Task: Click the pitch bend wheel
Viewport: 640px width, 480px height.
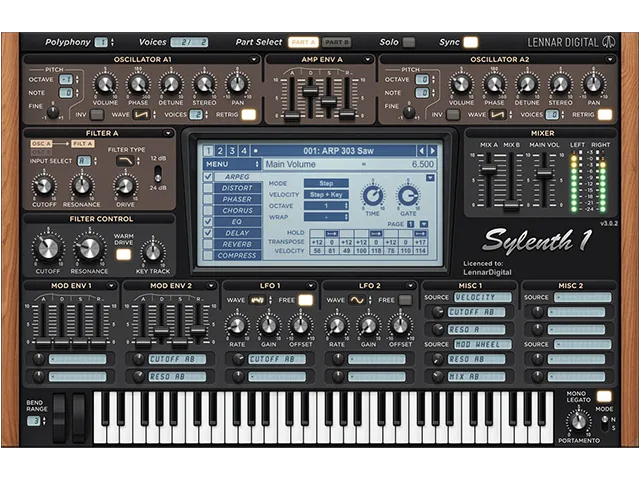Action: coord(60,418)
